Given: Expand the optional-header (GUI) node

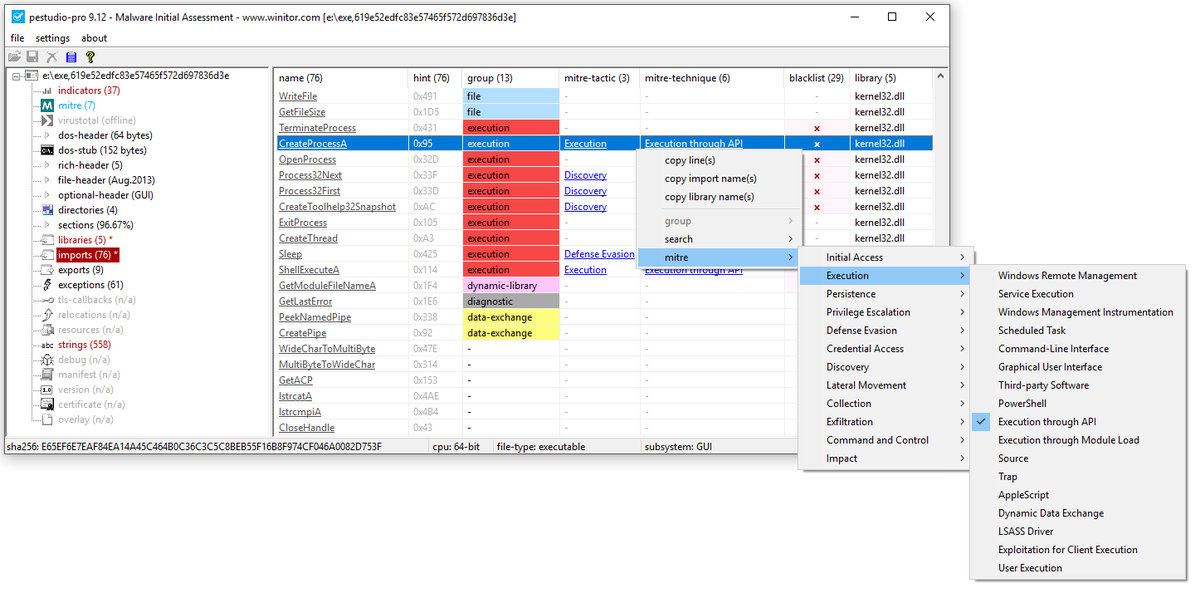Looking at the screenshot, I should click(x=47, y=196).
